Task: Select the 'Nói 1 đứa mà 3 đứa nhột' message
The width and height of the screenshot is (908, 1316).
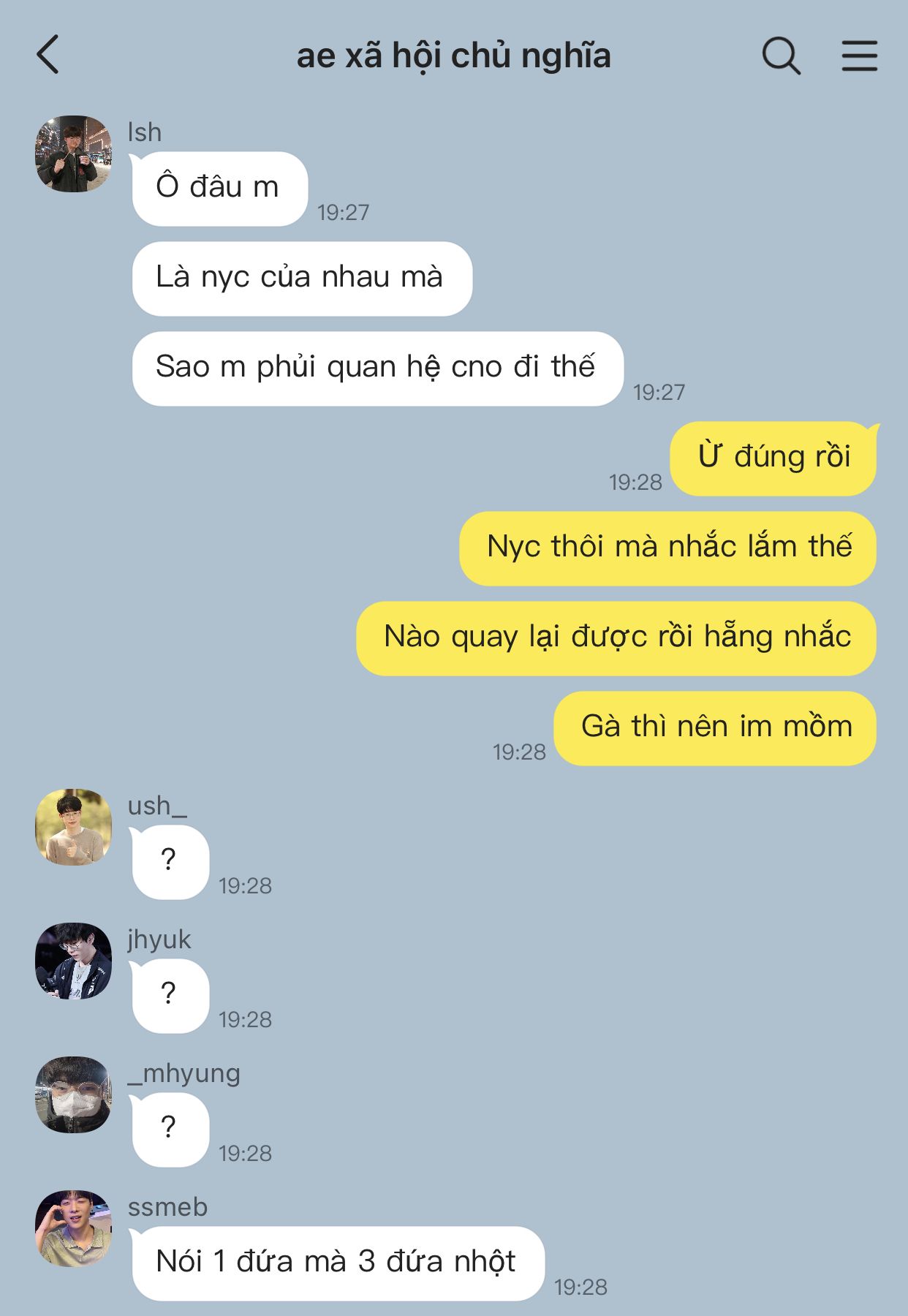Action: coord(337,1263)
